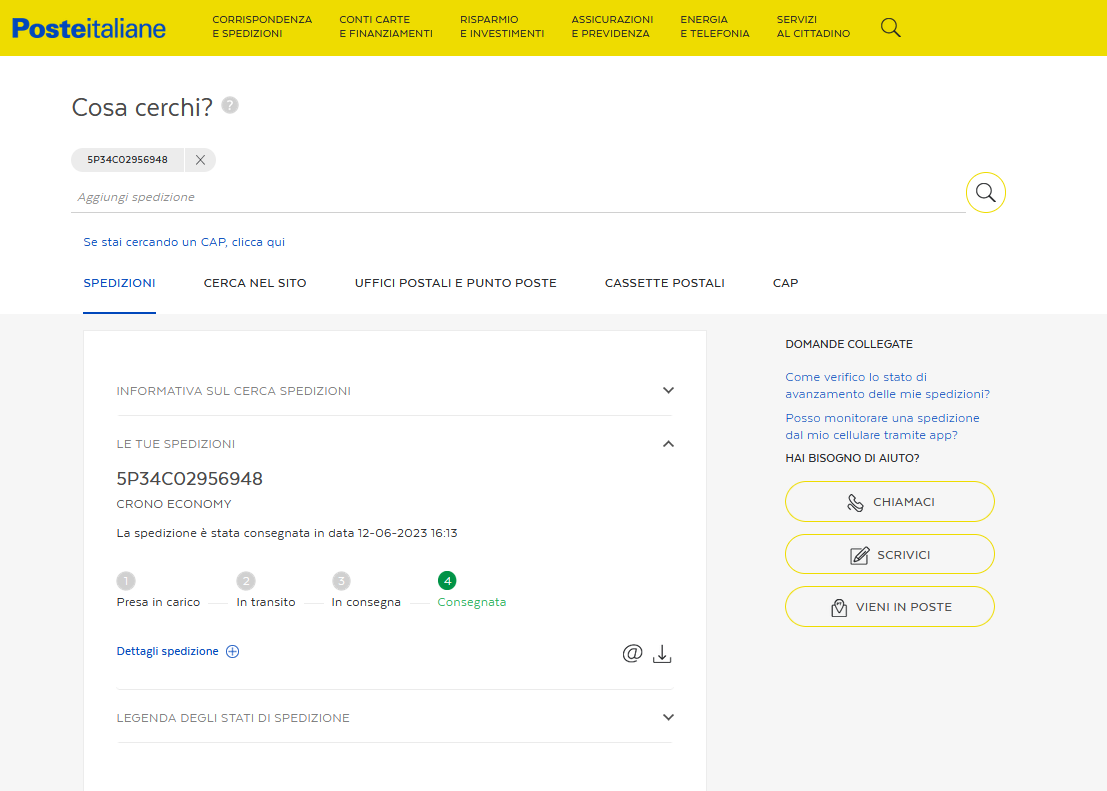Collapse Le tue spedizioni section
This screenshot has height=791, width=1107.
(668, 444)
